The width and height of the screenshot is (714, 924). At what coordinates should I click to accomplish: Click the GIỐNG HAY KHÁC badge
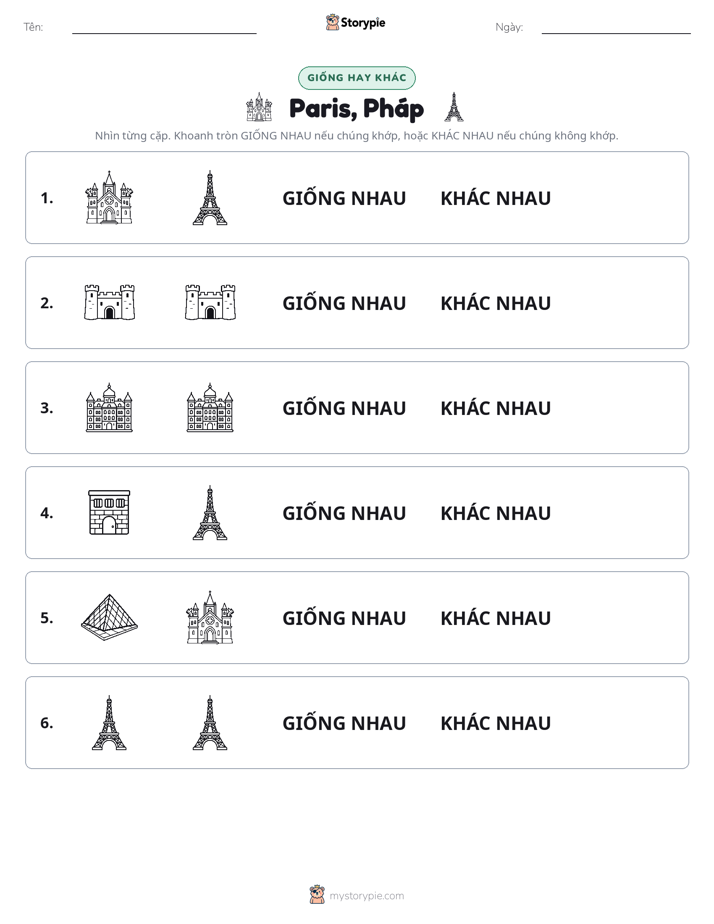(x=356, y=78)
